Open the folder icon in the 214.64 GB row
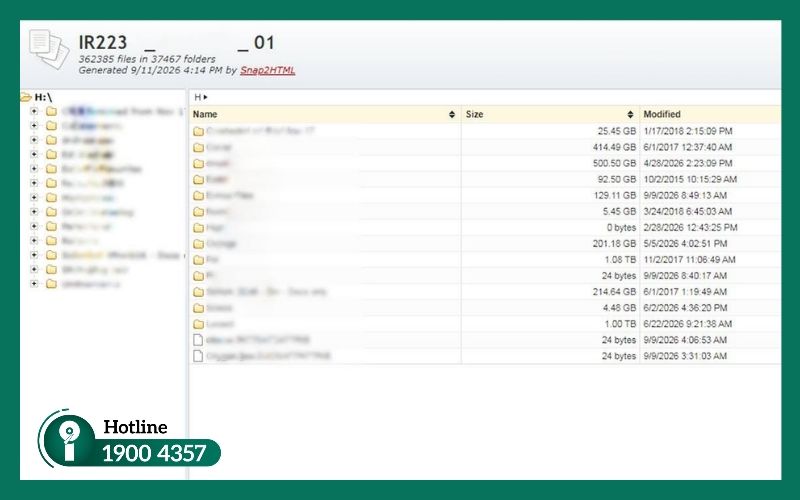800x500 pixels. (x=198, y=292)
